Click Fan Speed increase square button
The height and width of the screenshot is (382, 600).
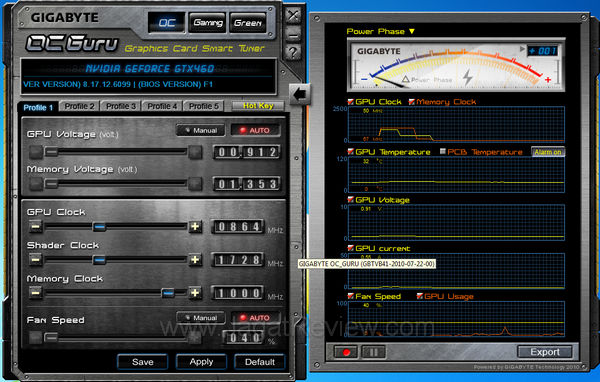[195, 338]
